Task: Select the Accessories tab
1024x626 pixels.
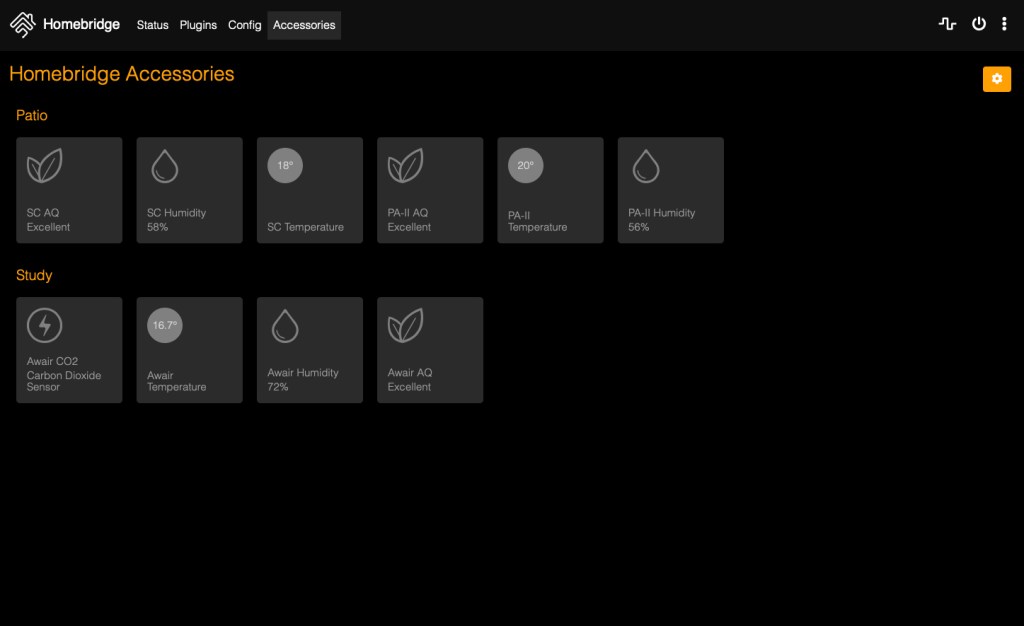Action: pyautogui.click(x=304, y=25)
